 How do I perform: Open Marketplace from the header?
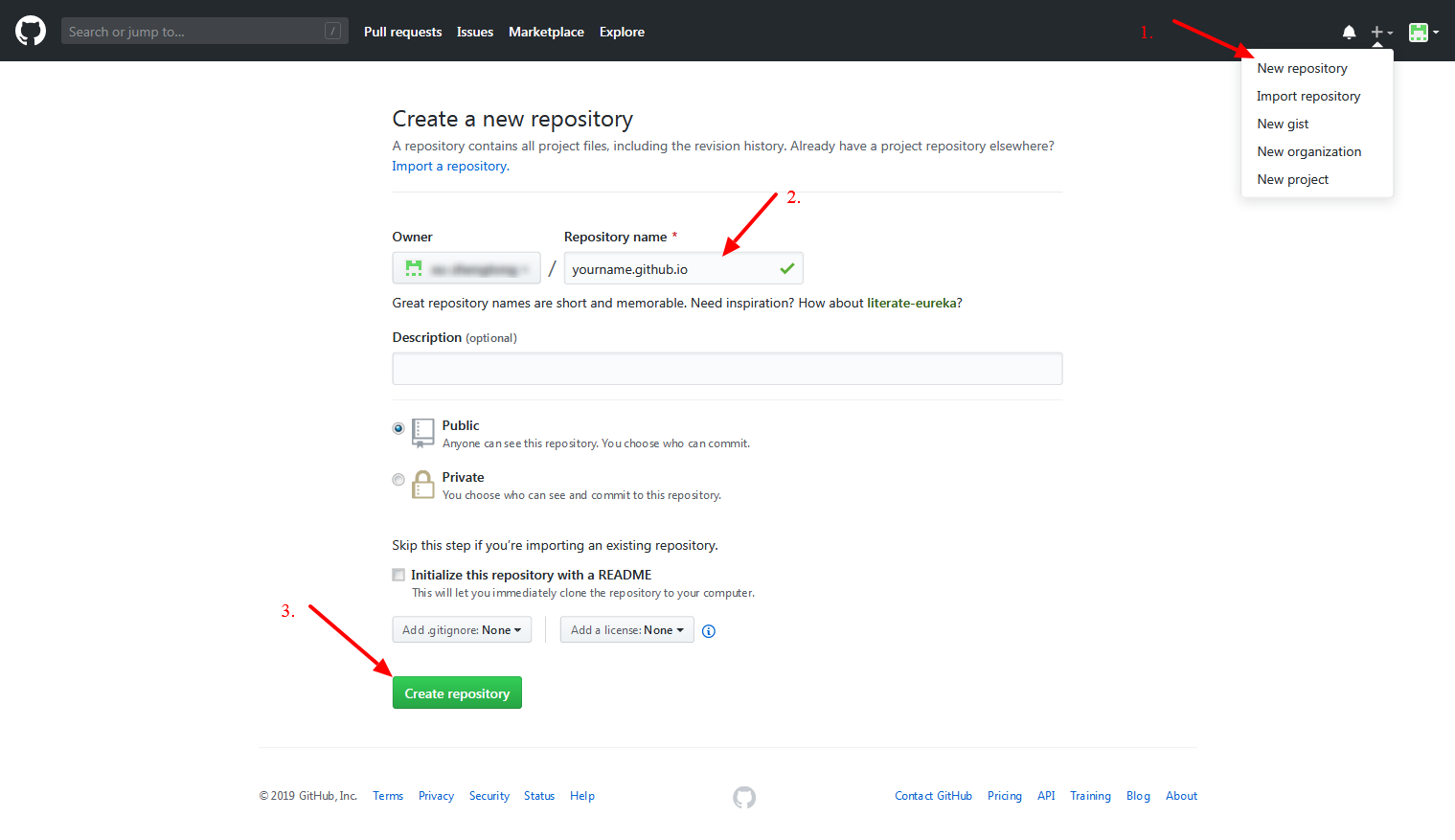click(x=546, y=32)
